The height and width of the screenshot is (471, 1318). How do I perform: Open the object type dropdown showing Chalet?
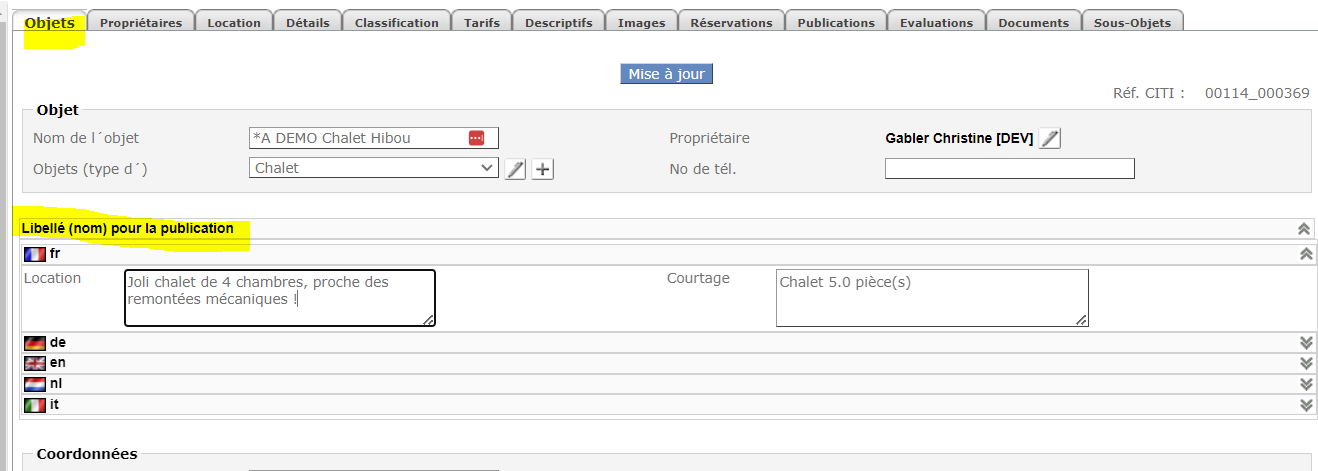373,168
